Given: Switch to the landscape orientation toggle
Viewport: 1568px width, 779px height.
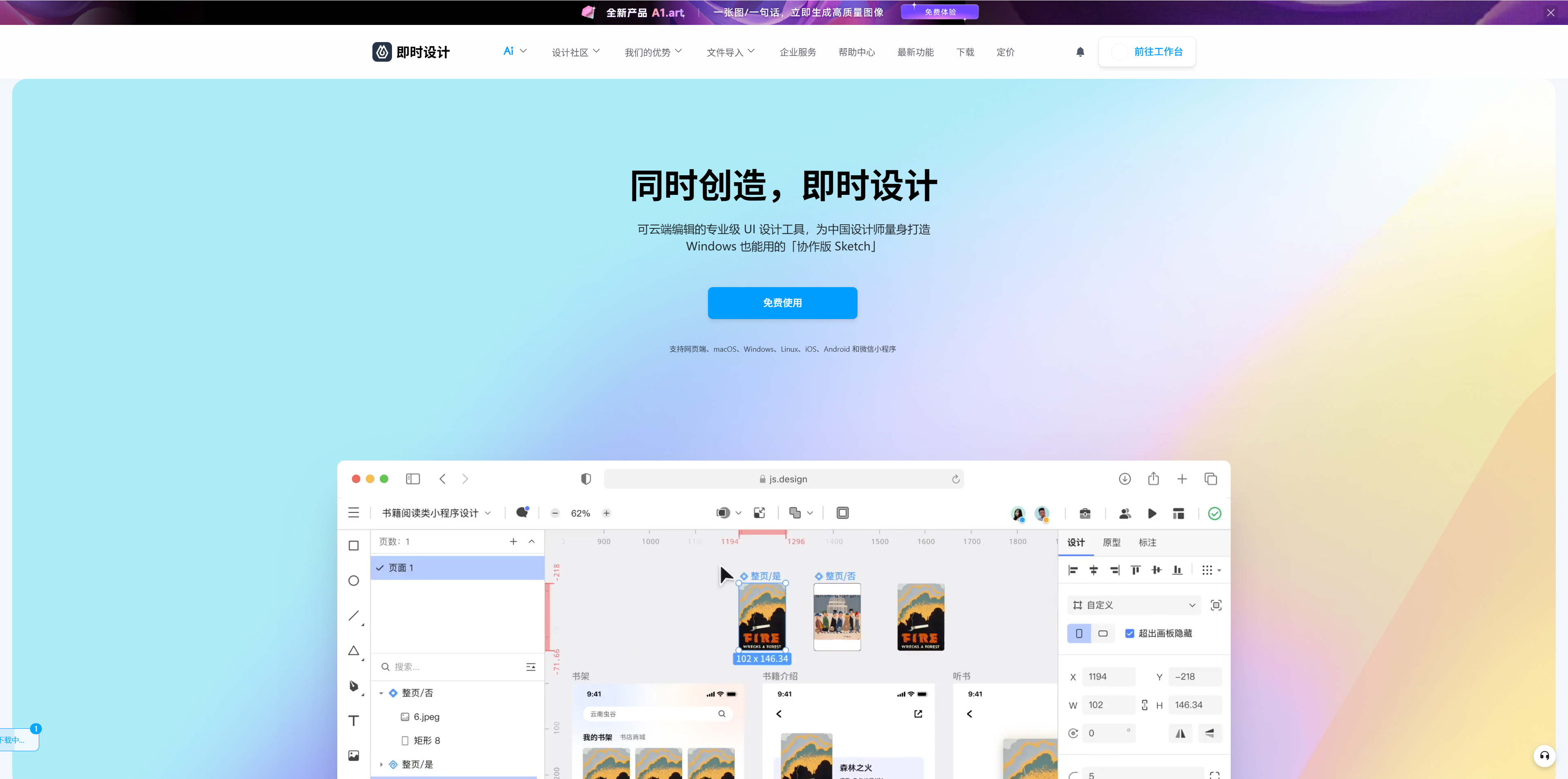Looking at the screenshot, I should pyautogui.click(x=1103, y=634).
